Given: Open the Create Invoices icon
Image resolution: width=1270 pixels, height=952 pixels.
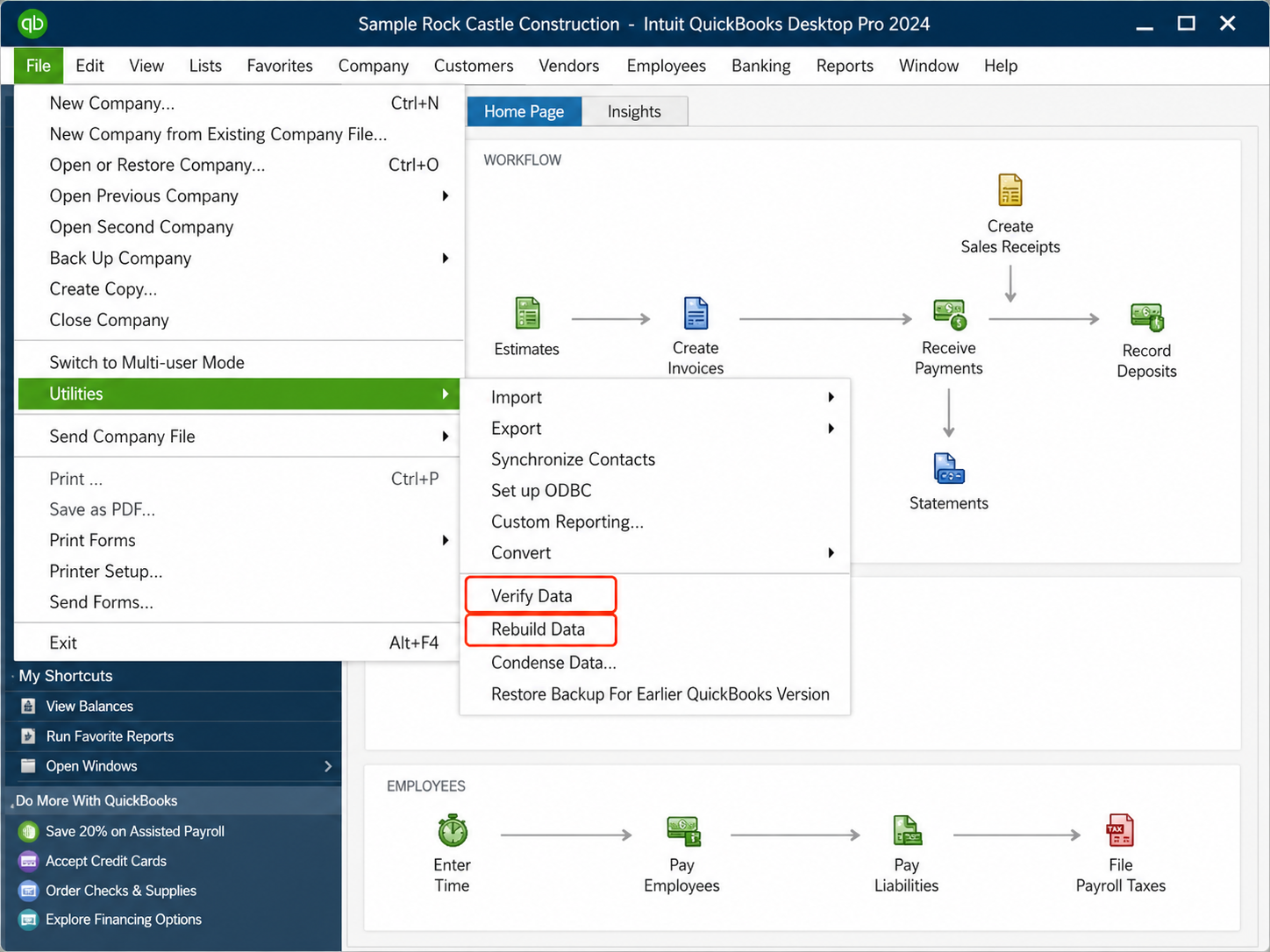Looking at the screenshot, I should tap(696, 313).
